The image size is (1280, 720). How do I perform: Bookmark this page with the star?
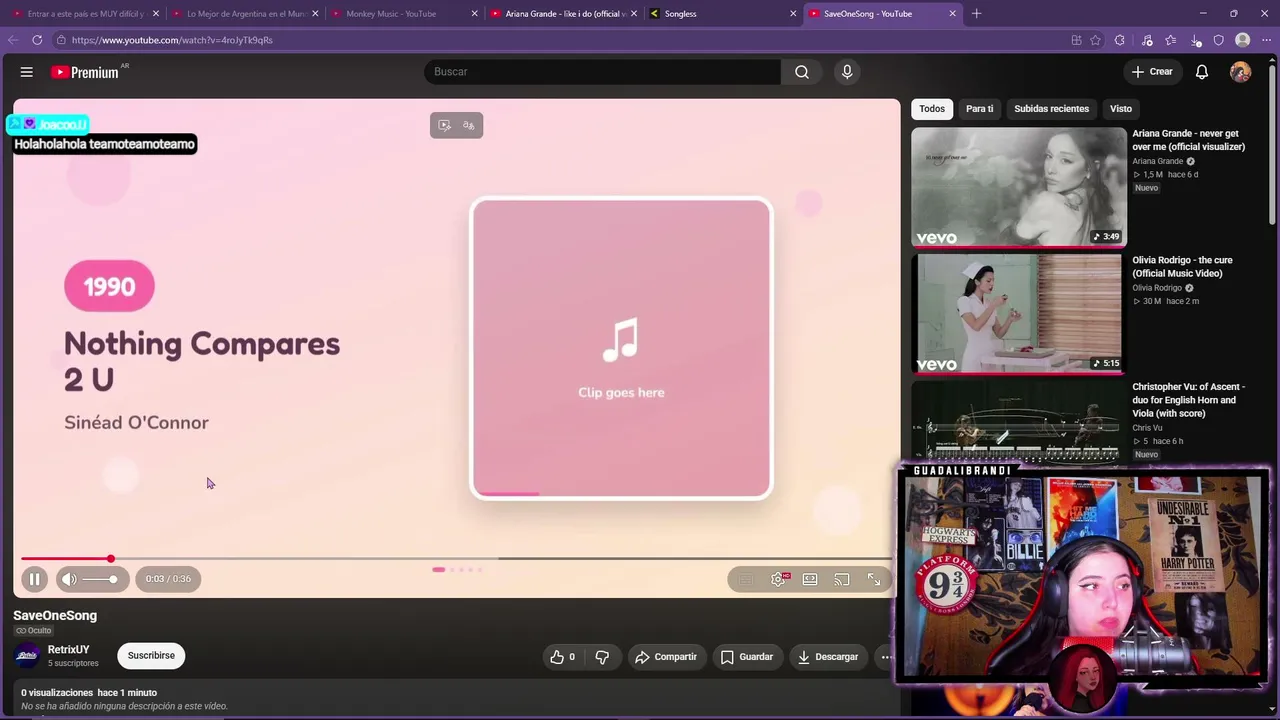pos(1096,40)
